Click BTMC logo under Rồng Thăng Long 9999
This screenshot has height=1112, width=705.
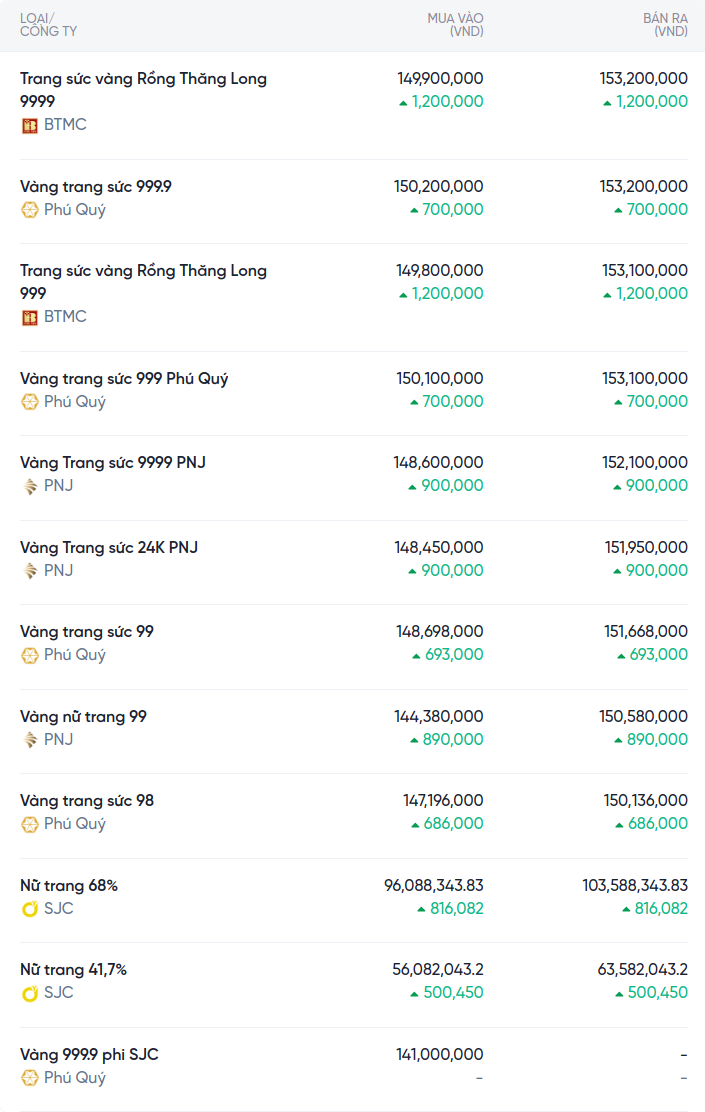click(30, 125)
